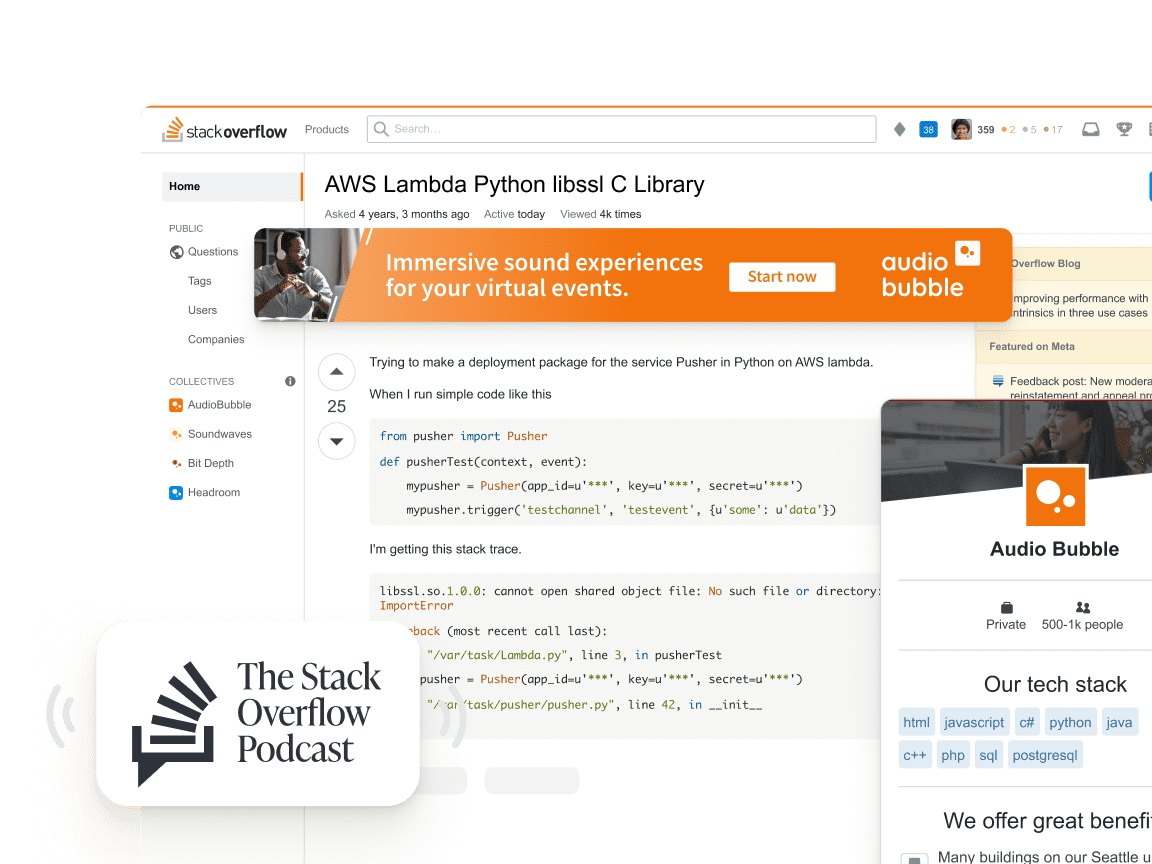This screenshot has height=864, width=1152.
Task: Select the sql tag
Action: tap(988, 755)
